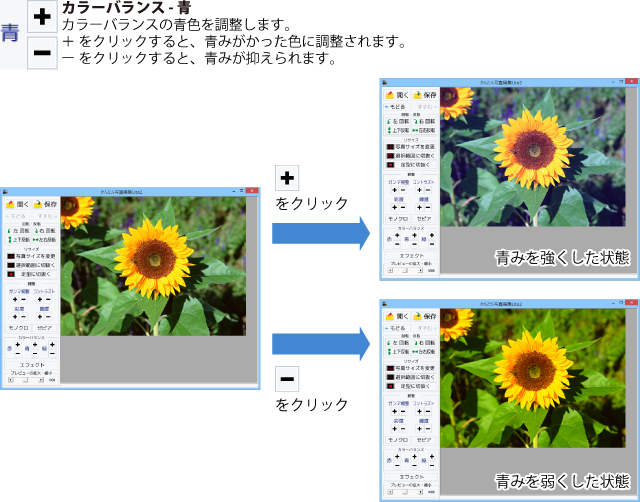Click the large plus icon beside the 青 heading
Viewport: 640px width, 502px height.
[42, 17]
